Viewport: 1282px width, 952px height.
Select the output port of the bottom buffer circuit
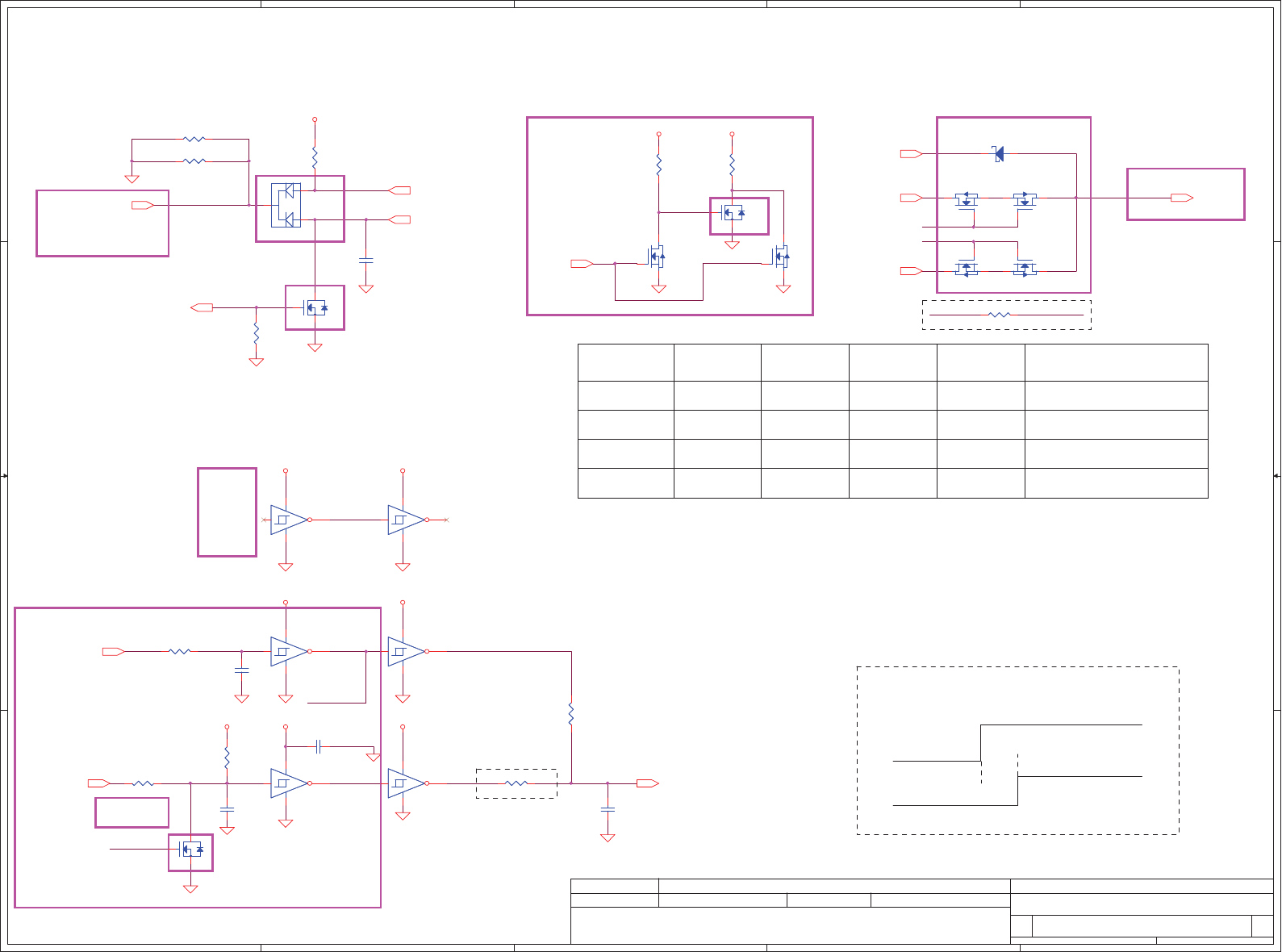click(648, 783)
